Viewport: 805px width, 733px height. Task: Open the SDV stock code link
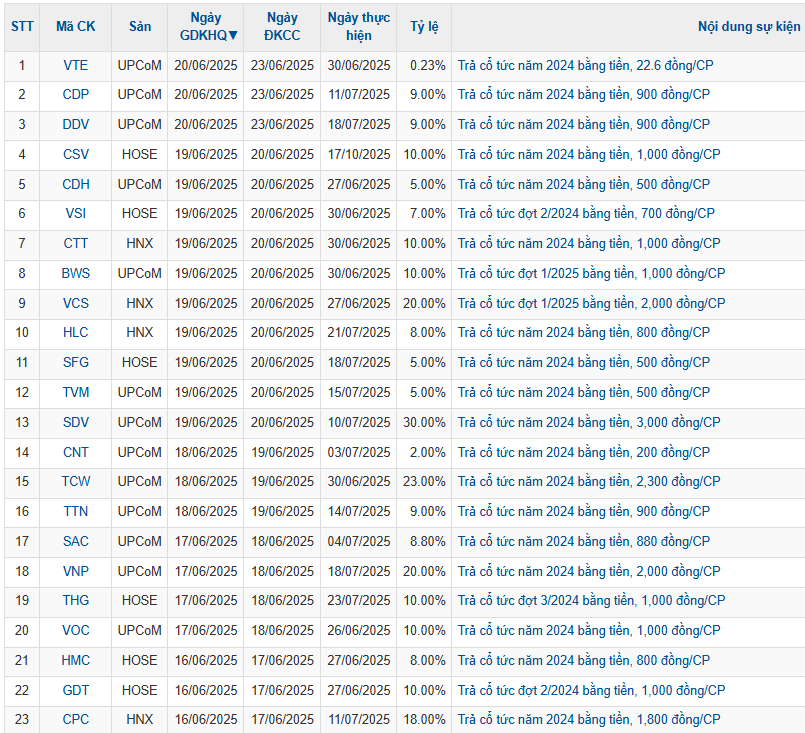coord(75,422)
